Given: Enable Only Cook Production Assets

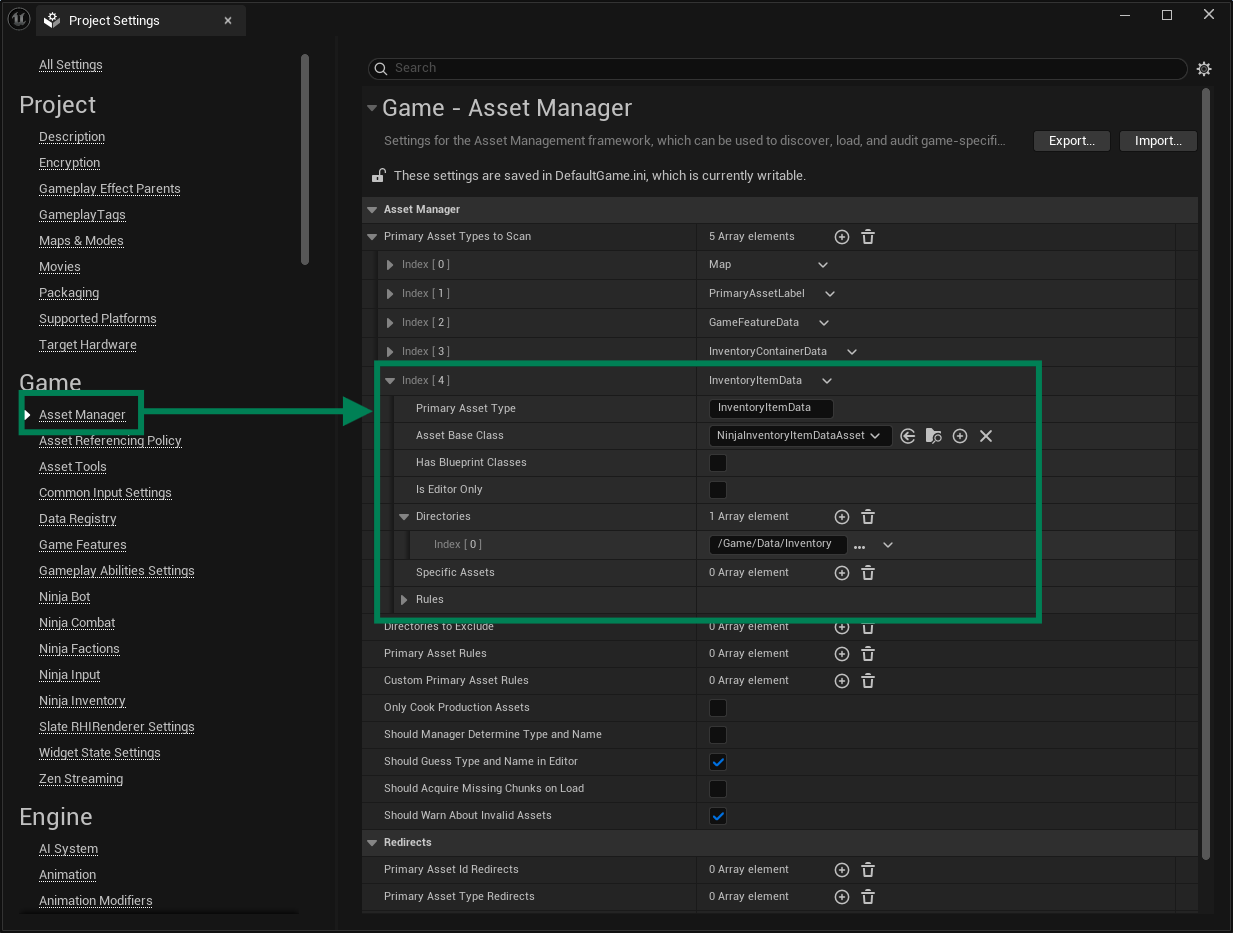Looking at the screenshot, I should [x=717, y=707].
